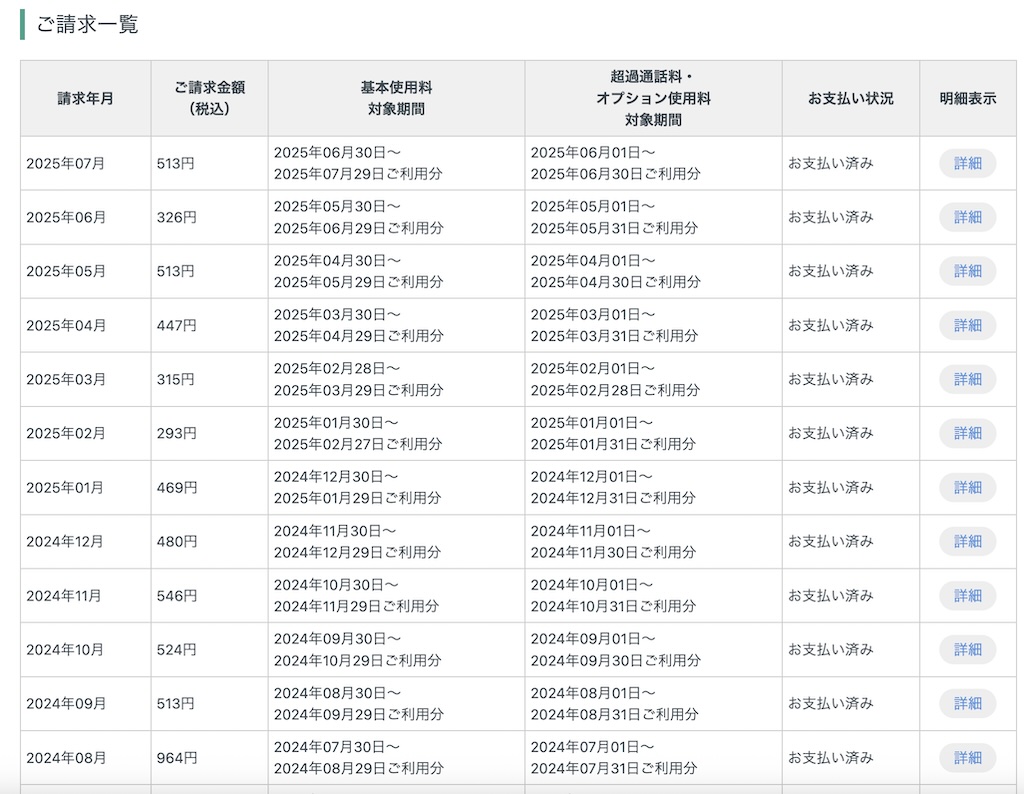This screenshot has width=1024, height=794.
Task: Click 513円 amount in 2025年05月 row
Action: [176, 272]
